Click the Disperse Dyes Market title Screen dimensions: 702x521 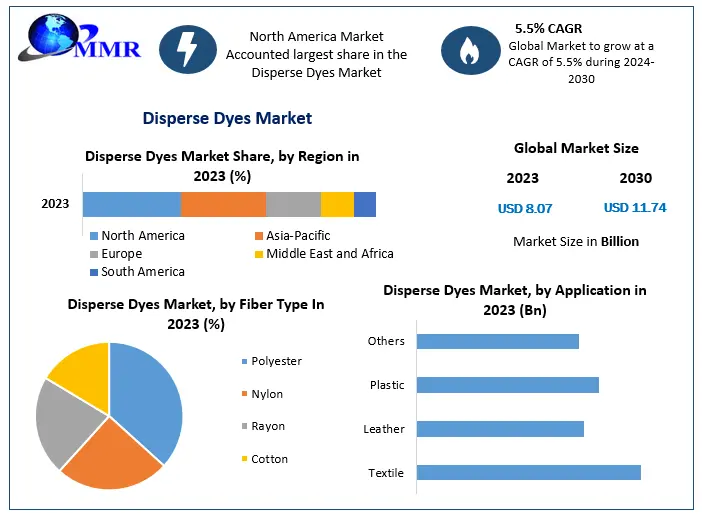coord(227,118)
